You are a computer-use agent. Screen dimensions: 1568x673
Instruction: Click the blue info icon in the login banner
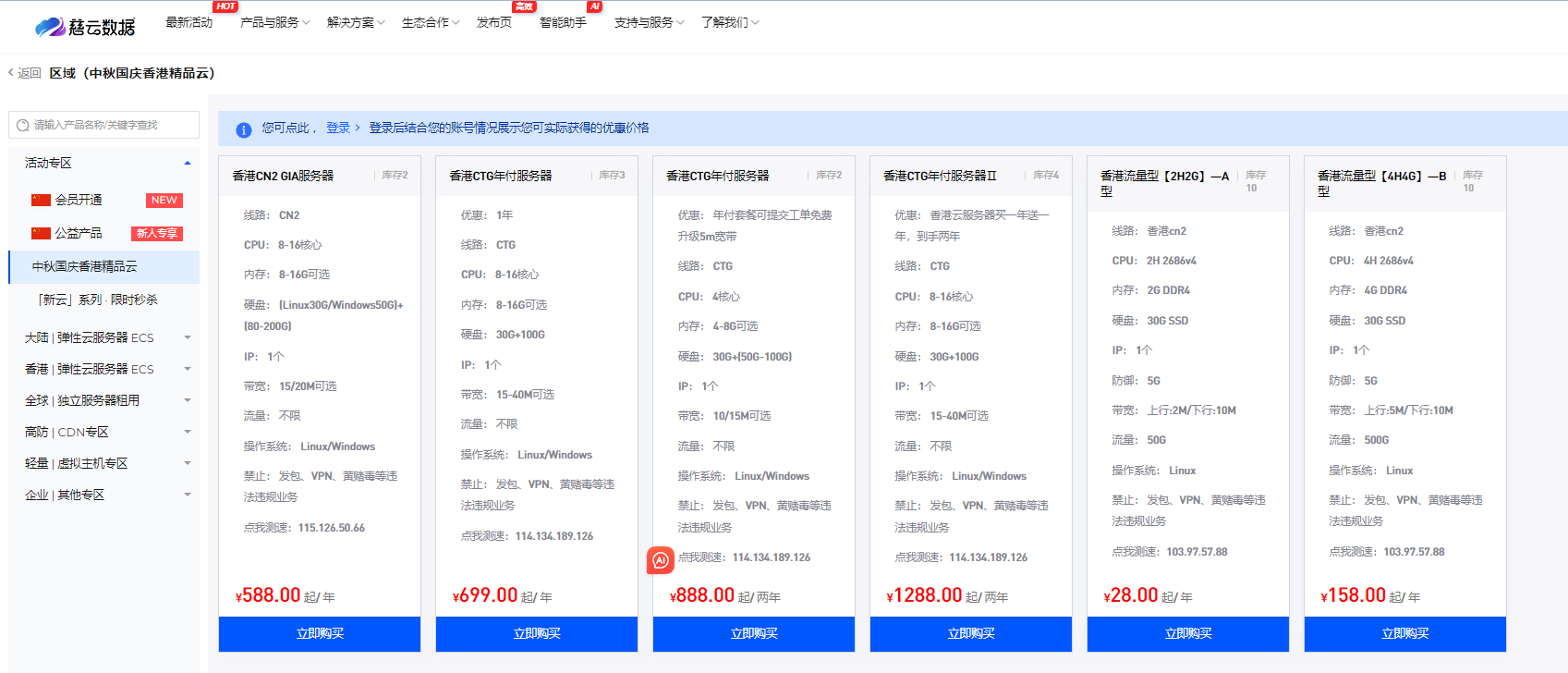click(x=244, y=129)
